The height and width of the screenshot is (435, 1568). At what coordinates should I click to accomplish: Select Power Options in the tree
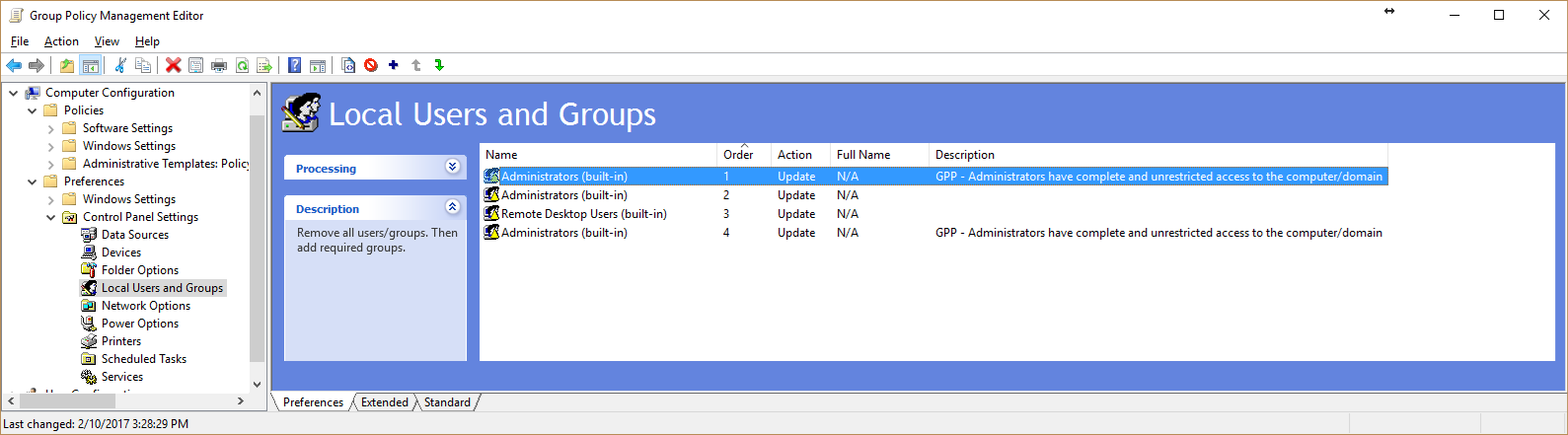(140, 324)
